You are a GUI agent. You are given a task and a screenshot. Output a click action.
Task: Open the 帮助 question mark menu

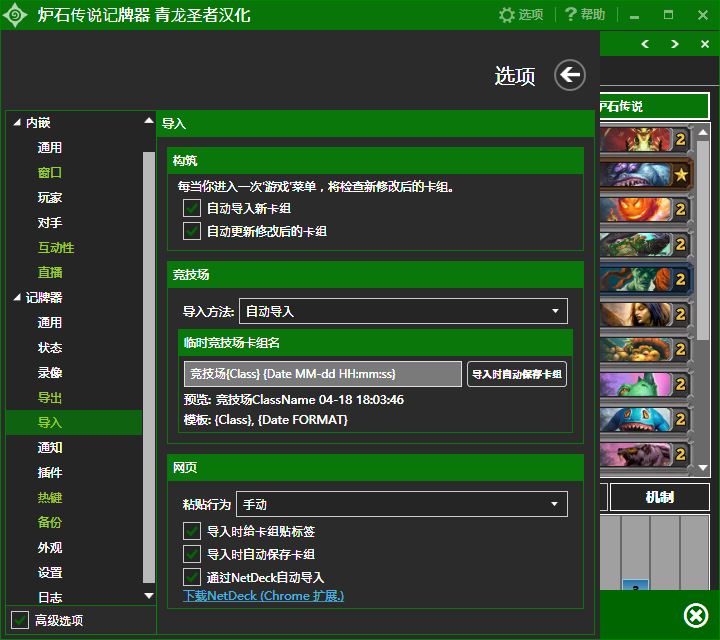pos(585,15)
